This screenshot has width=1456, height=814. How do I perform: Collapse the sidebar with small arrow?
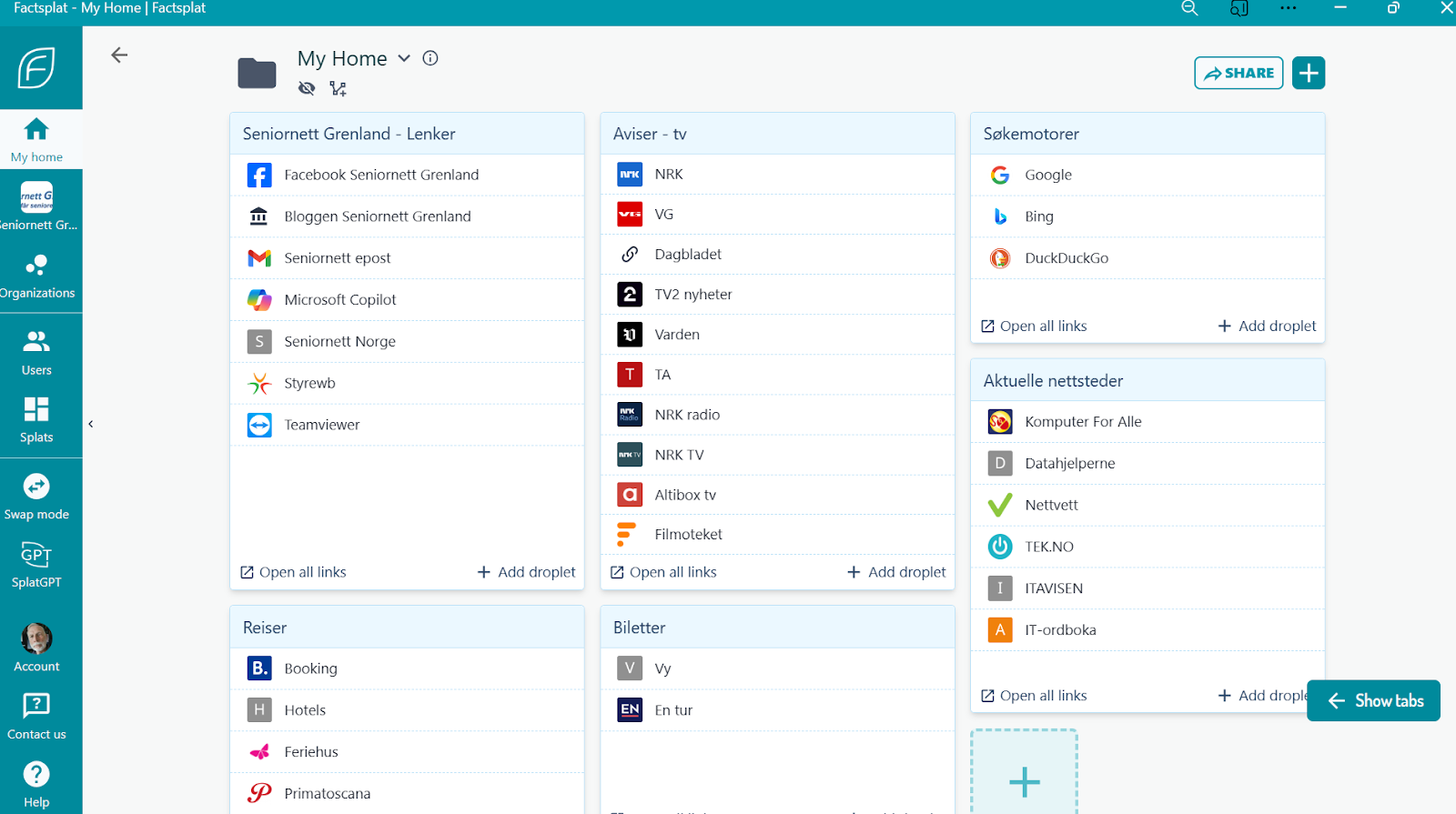point(90,424)
